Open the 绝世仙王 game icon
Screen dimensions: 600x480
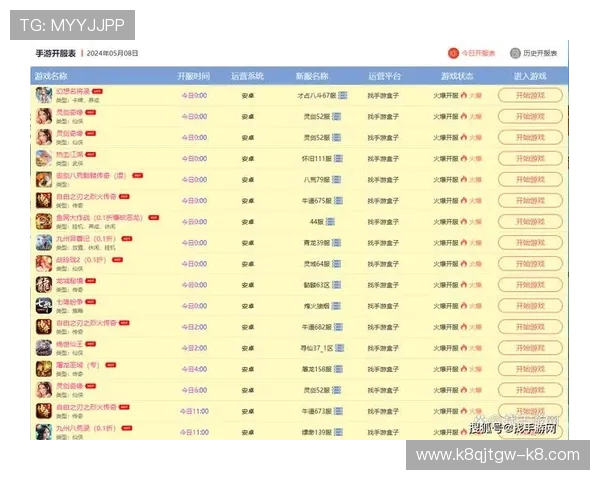[44, 348]
